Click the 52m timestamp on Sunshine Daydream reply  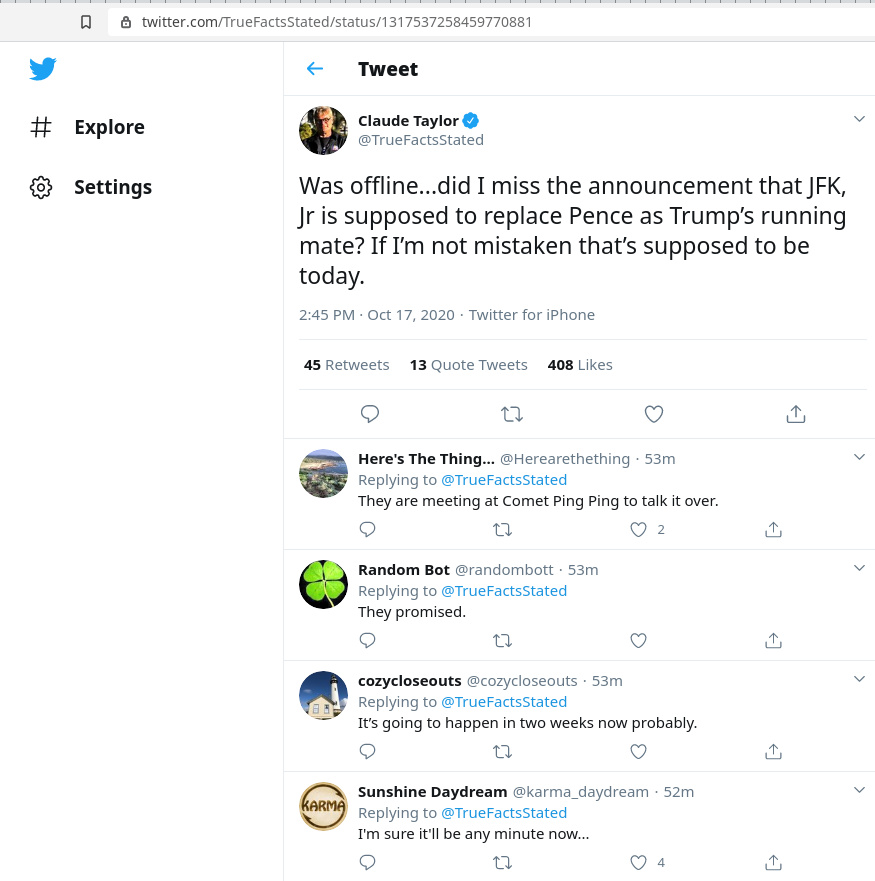(x=678, y=792)
